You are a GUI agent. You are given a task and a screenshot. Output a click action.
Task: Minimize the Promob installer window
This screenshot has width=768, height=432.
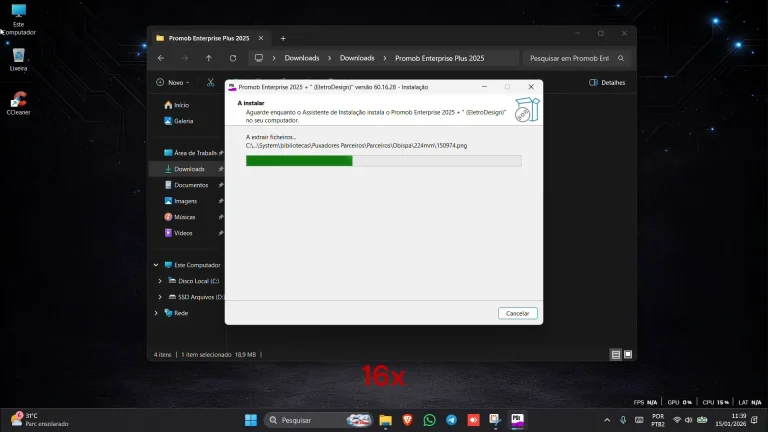[x=484, y=87]
